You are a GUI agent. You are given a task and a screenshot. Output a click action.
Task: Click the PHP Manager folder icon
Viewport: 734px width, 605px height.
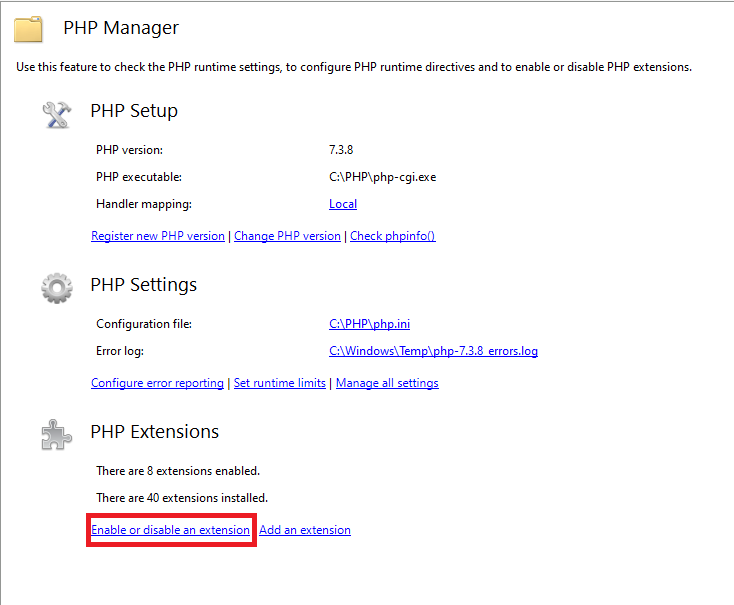[x=28, y=29]
